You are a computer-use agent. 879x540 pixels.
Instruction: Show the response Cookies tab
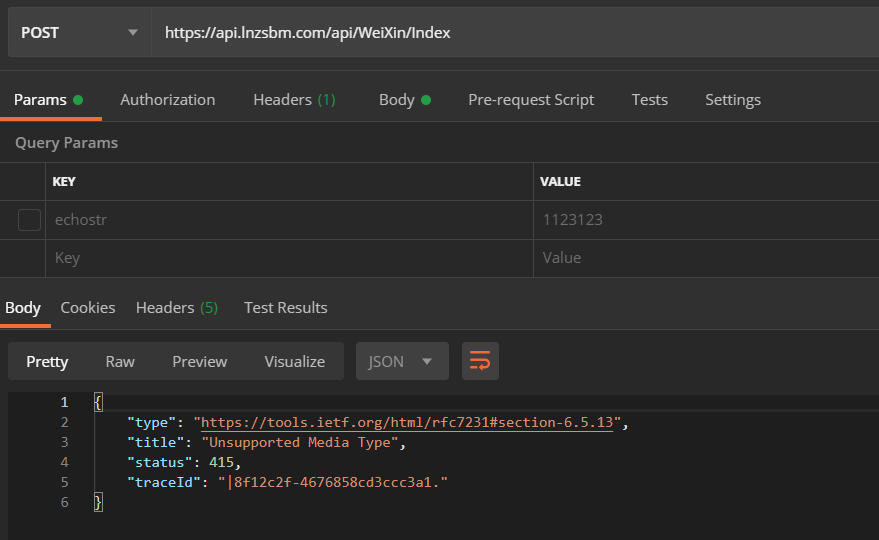point(87,308)
